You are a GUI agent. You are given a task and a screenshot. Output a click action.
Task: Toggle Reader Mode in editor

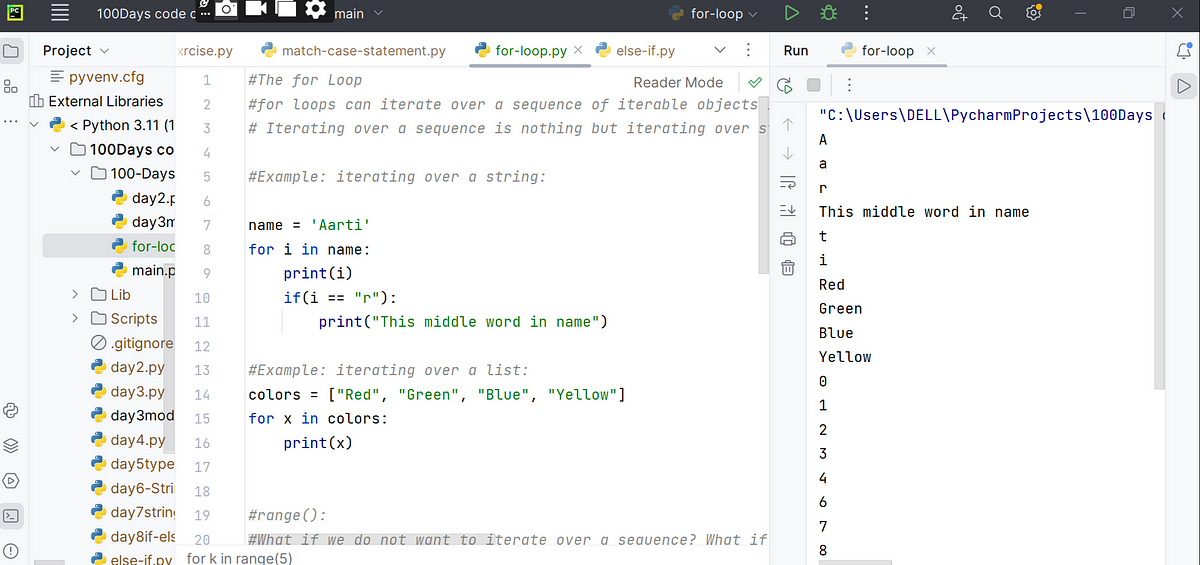tap(678, 82)
